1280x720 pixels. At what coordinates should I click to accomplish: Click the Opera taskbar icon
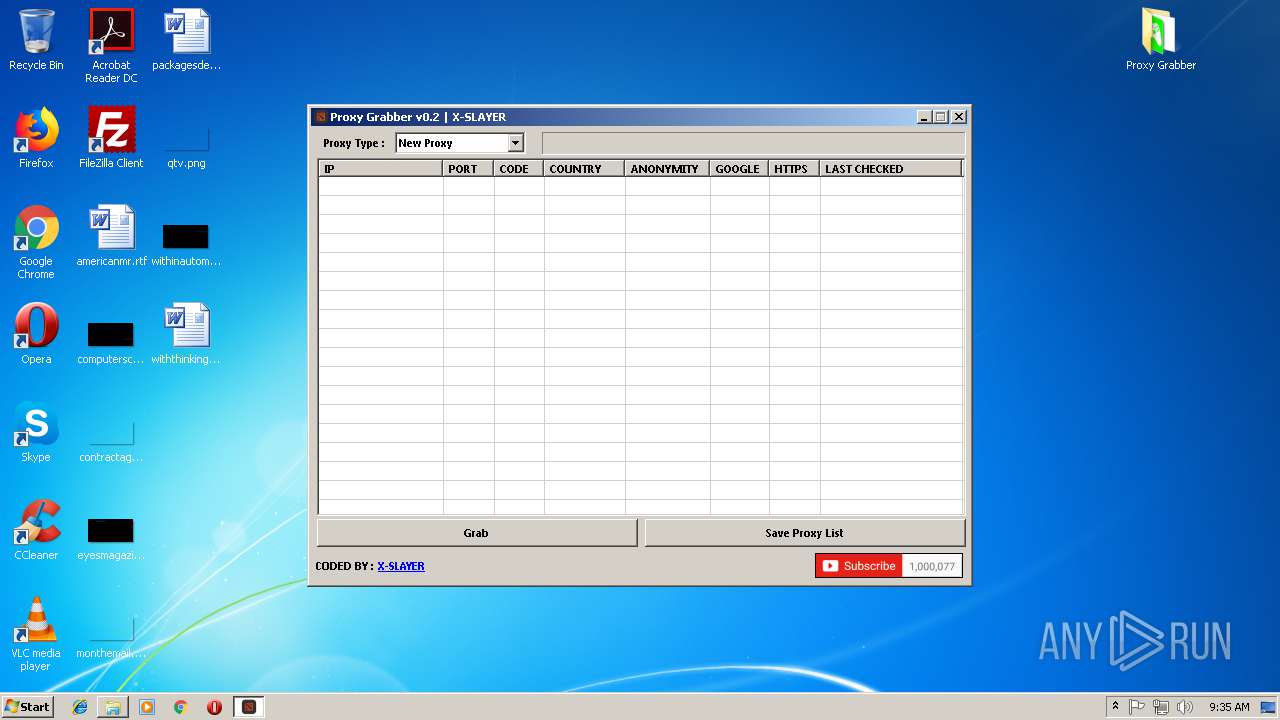point(214,707)
